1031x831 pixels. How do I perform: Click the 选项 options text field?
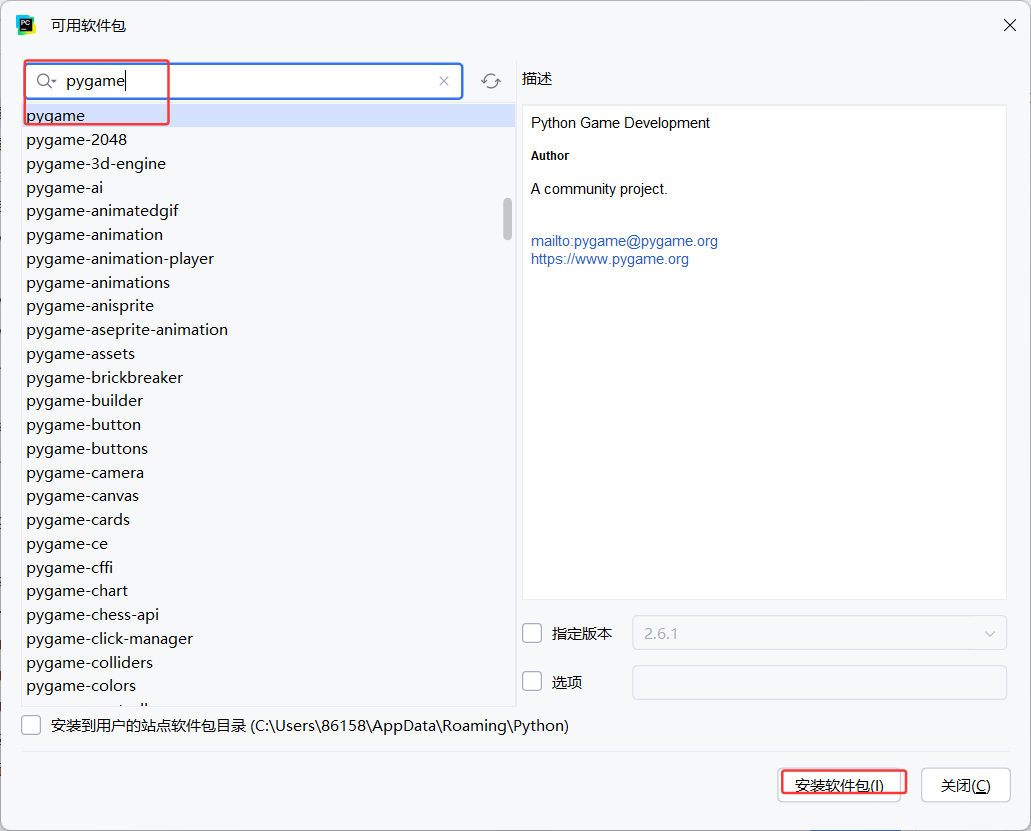(819, 682)
